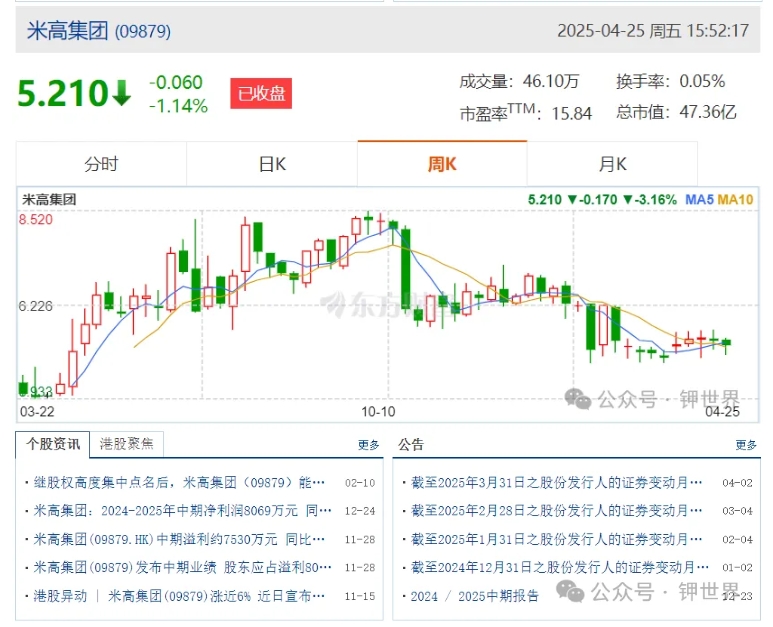Open the 港股聚焦 news tab
The width and height of the screenshot is (773, 627).
127,444
